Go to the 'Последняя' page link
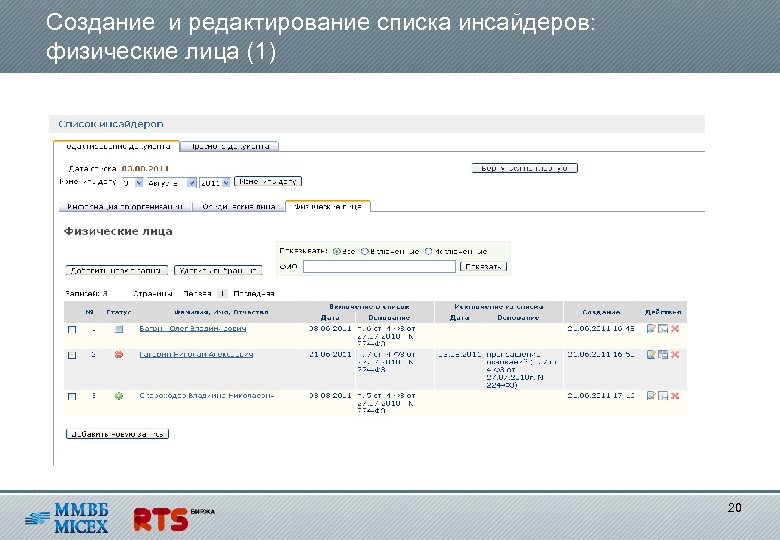 [x=254, y=293]
